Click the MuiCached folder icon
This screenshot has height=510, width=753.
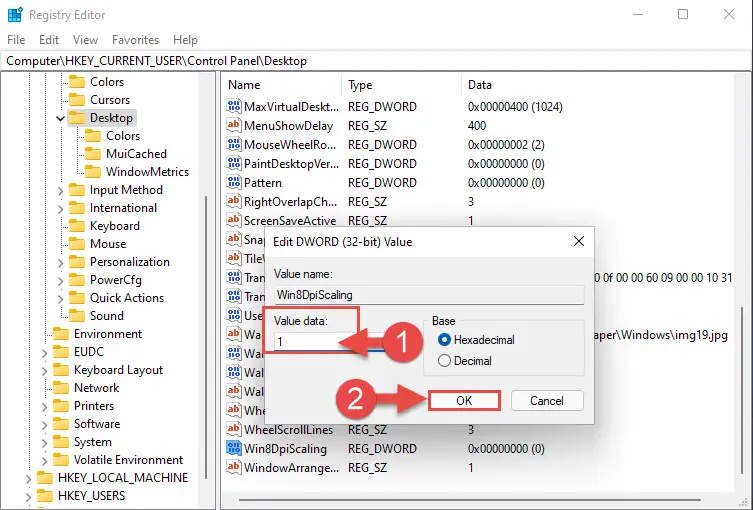click(93, 154)
